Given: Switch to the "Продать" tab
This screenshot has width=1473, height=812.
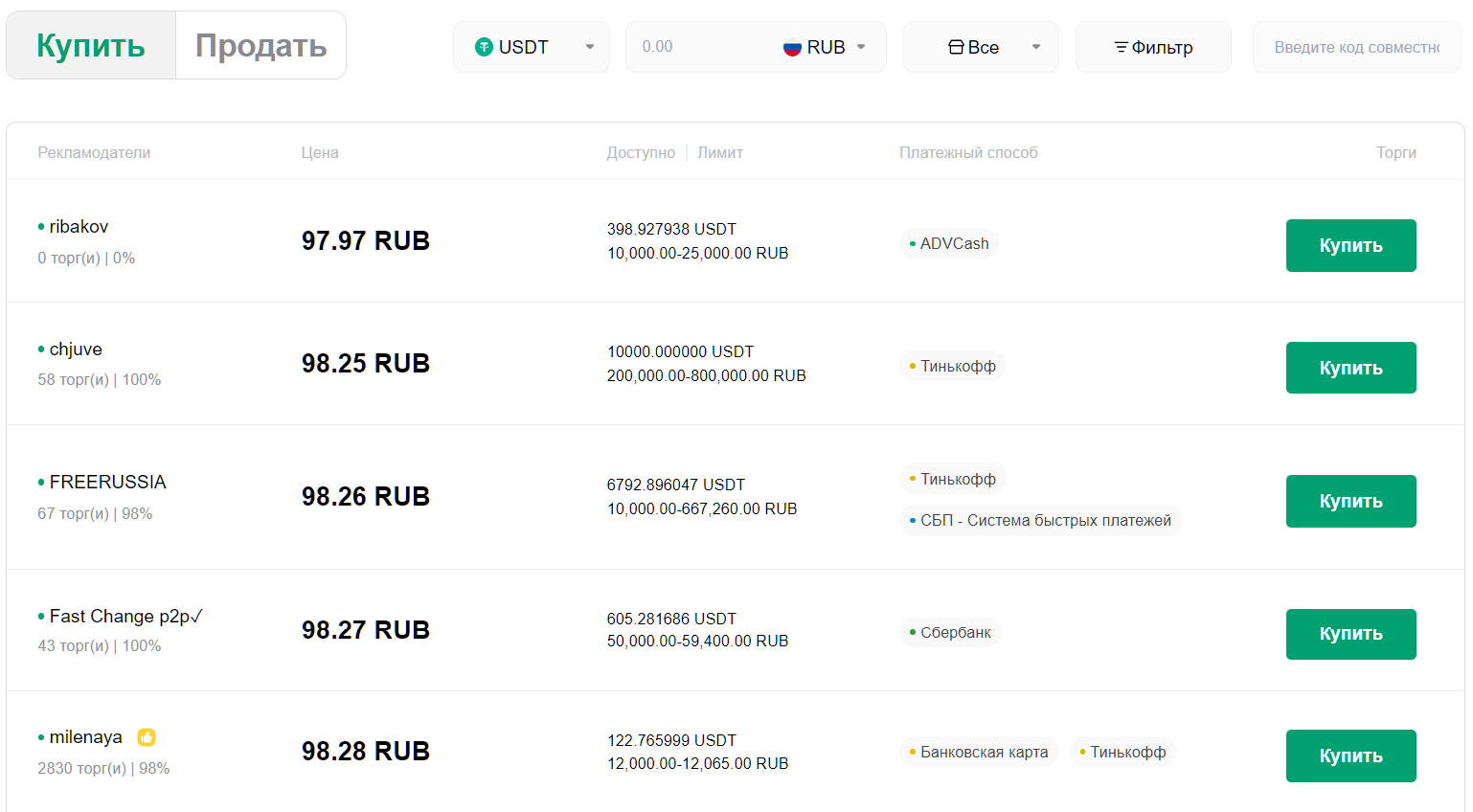Looking at the screenshot, I should (x=261, y=45).
